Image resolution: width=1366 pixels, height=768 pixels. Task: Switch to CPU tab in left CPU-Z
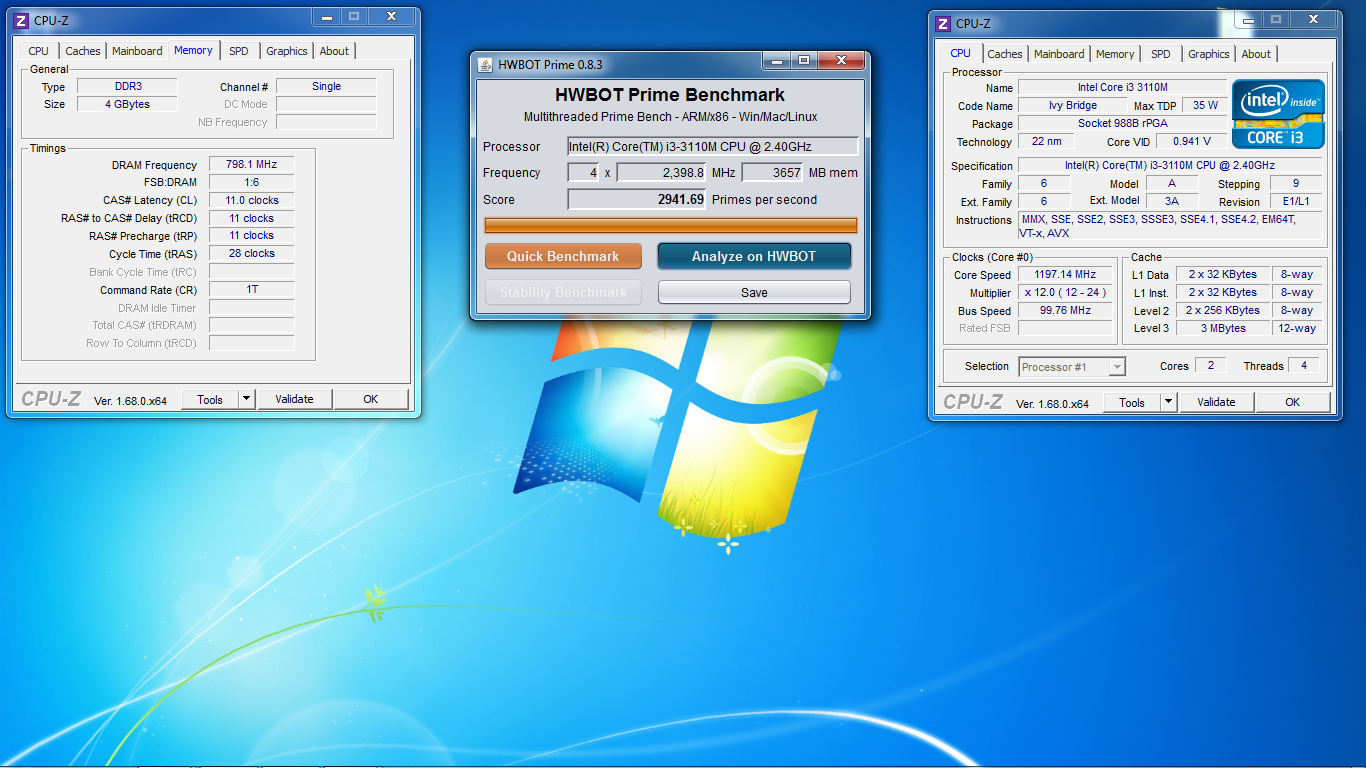[x=38, y=51]
